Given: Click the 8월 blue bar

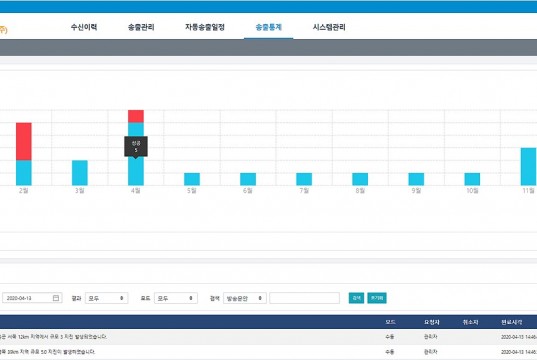Looking at the screenshot, I should (360, 179).
